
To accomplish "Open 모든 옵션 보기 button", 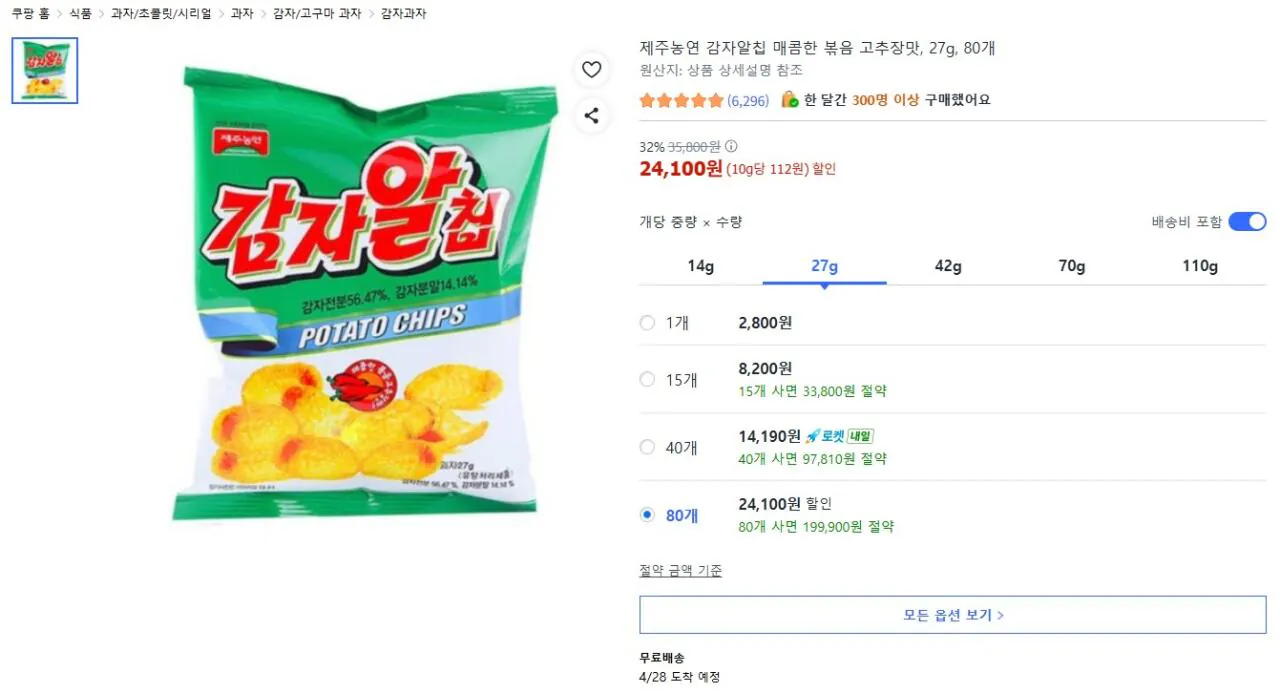I will pyautogui.click(x=950, y=614).
